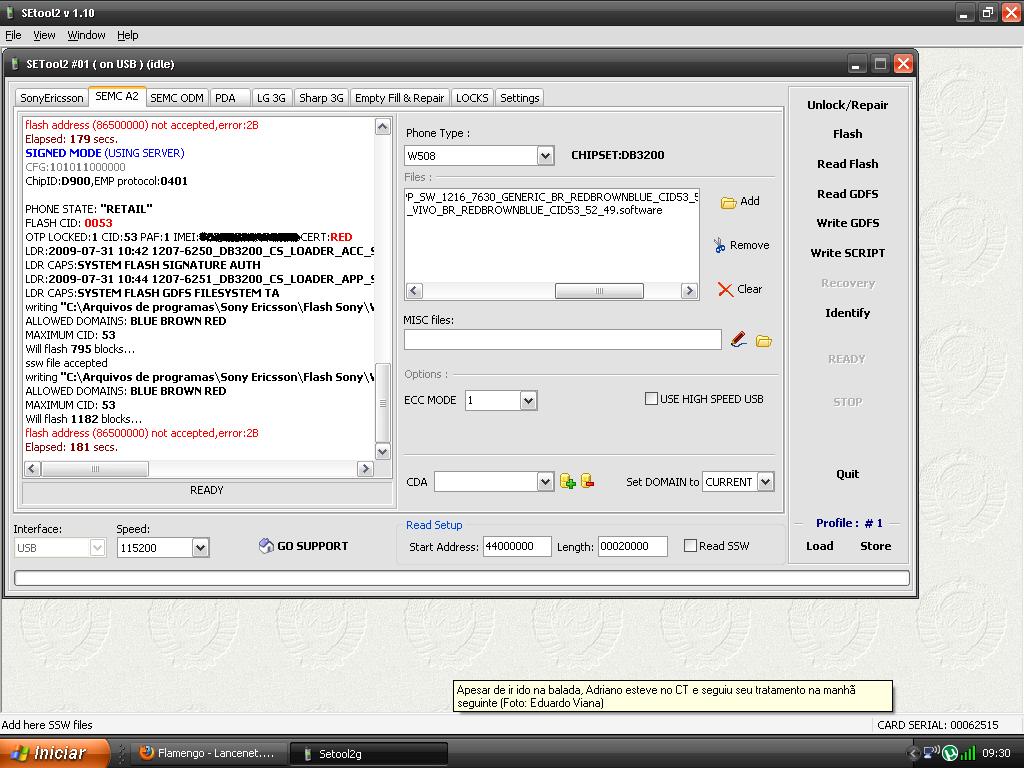Image resolution: width=1024 pixels, height=768 pixels.
Task: Click the log scroll down arrow
Action: pyautogui.click(x=383, y=451)
